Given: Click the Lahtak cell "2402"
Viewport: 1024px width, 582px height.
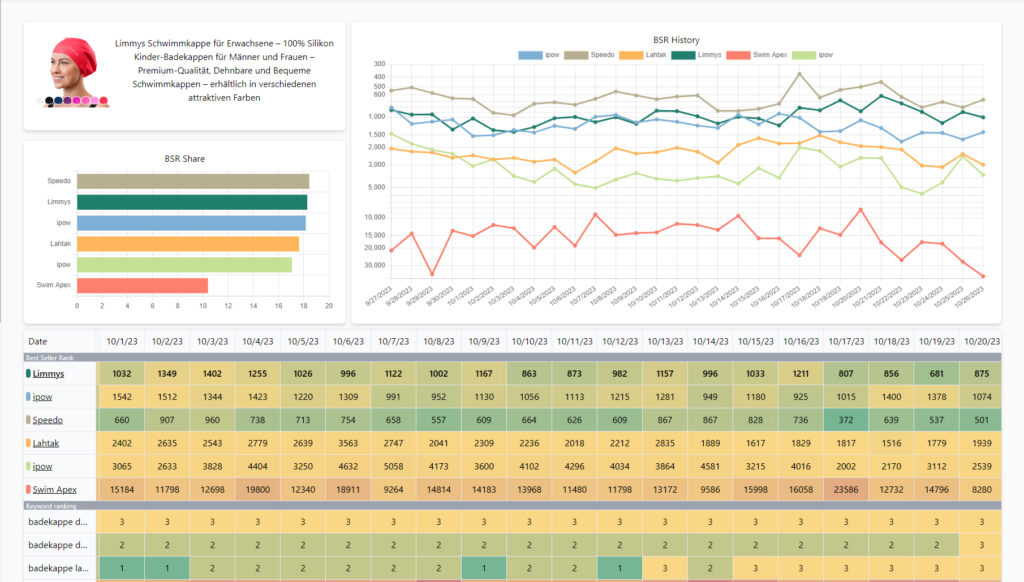Looking at the screenshot, I should pyautogui.click(x=121, y=443).
